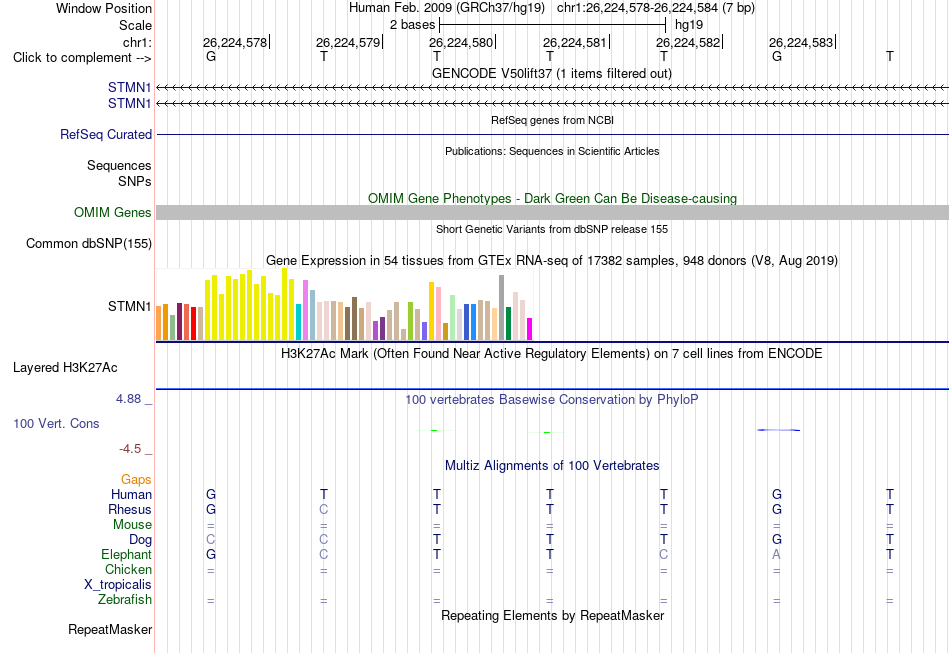Select the X_tropicalis species row label
This screenshot has width=950, height=653.
coord(118,585)
